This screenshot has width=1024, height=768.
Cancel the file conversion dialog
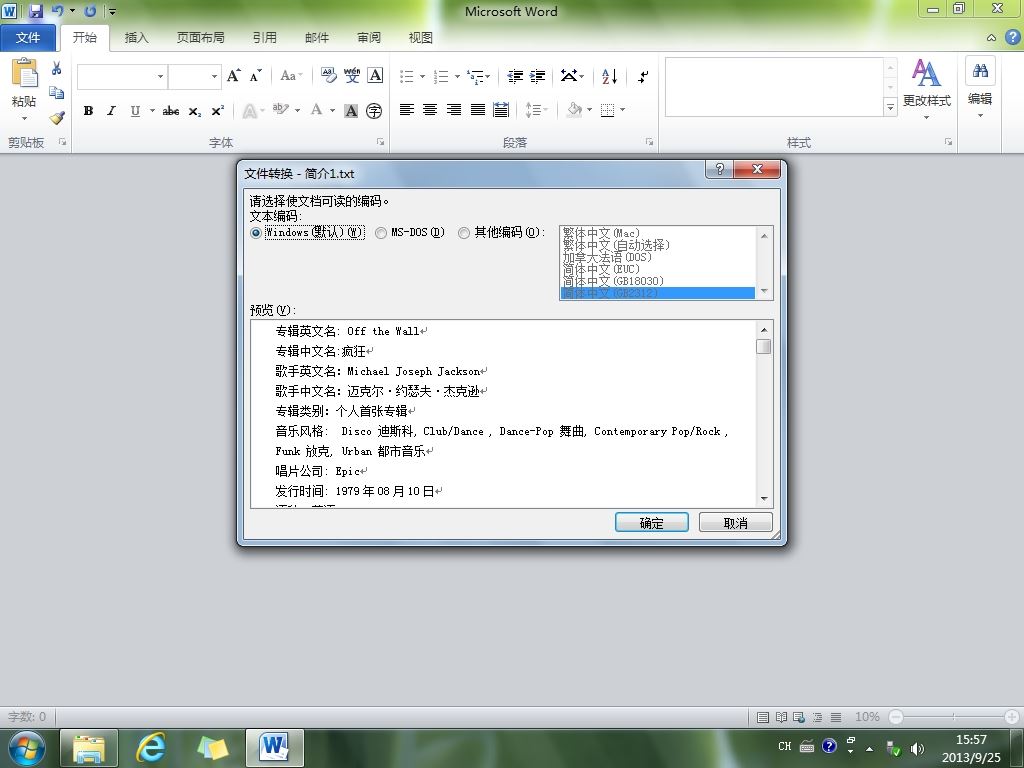coord(735,522)
